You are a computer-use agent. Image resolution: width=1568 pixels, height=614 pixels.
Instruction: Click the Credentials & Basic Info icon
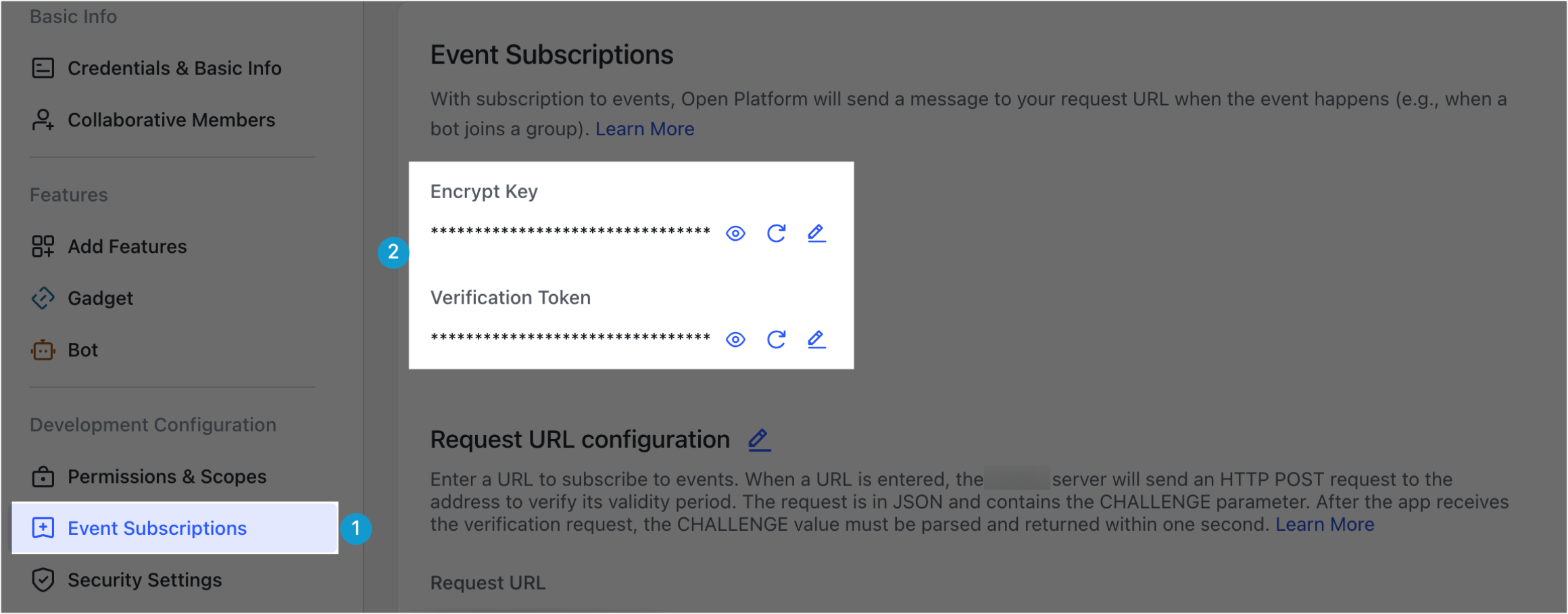tap(43, 68)
